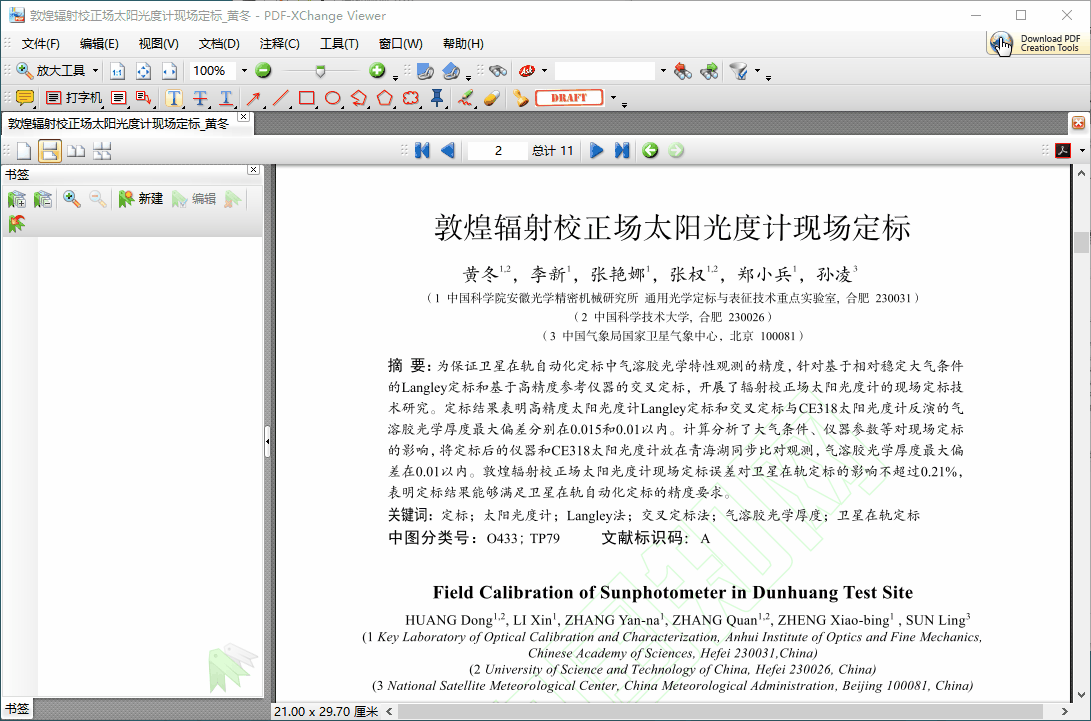Select the underline text tool
The image size is (1091, 721).
point(225,98)
